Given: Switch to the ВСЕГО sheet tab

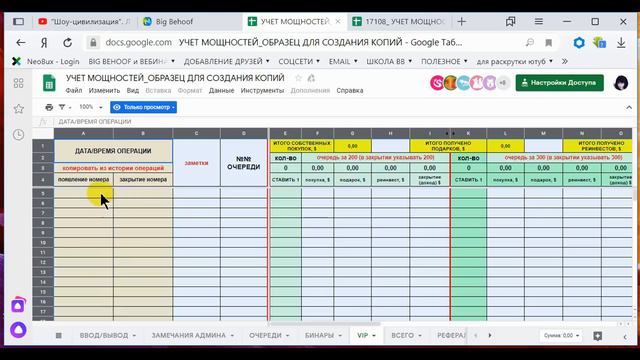Looking at the screenshot, I should click(x=402, y=335).
